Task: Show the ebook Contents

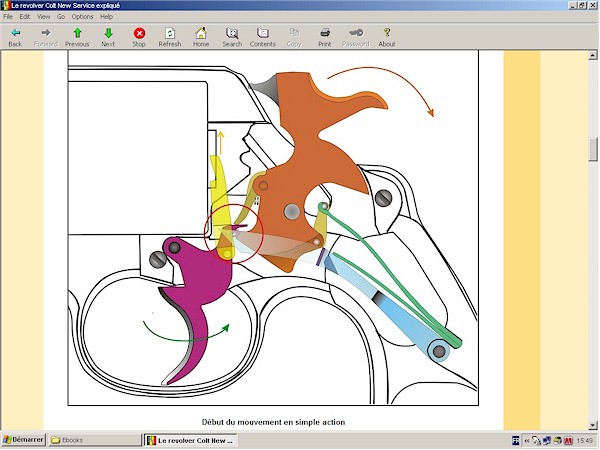Action: point(263,37)
